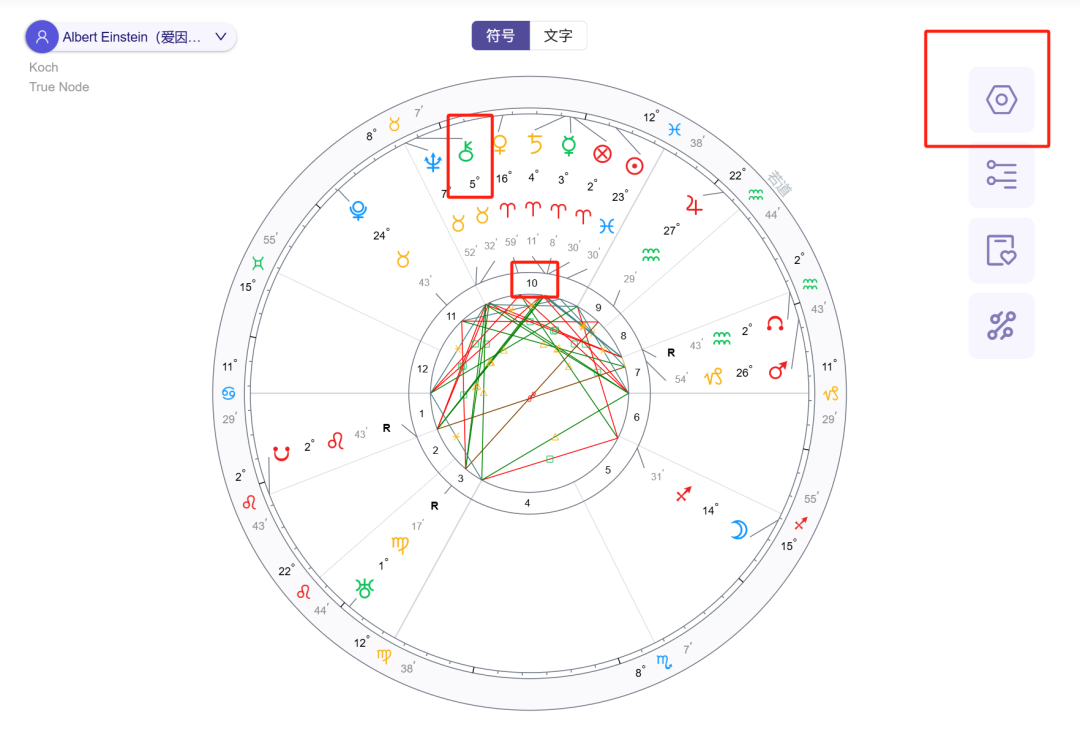Click the blue Pluto glyph
The image size is (1080, 732).
358,210
